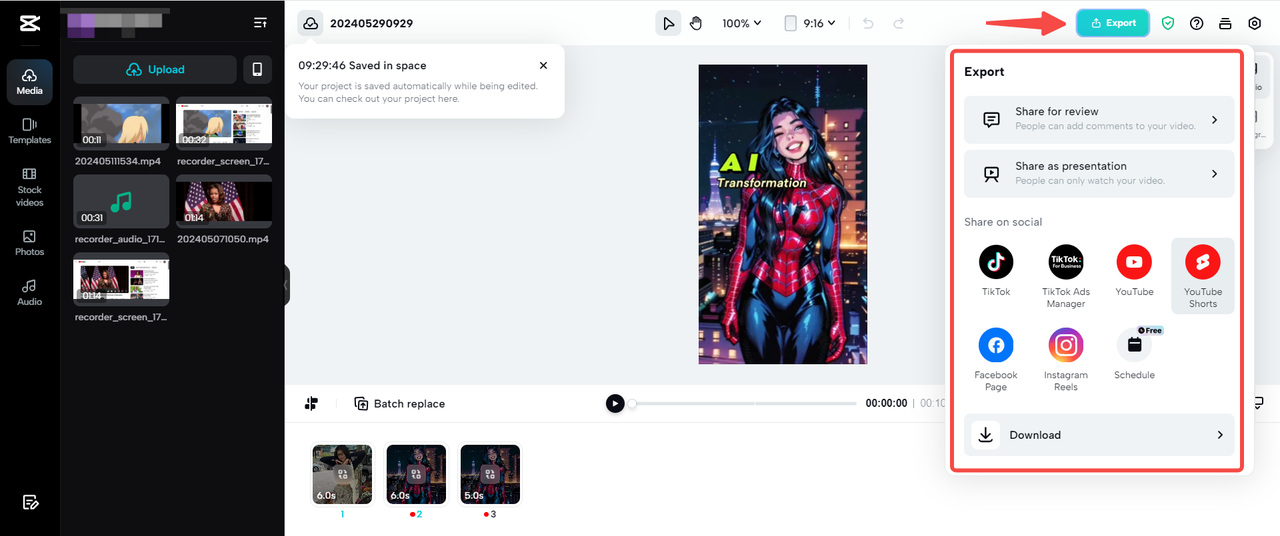Expand Share for review chevron arrow
This screenshot has width=1280, height=536.
click(x=1215, y=119)
